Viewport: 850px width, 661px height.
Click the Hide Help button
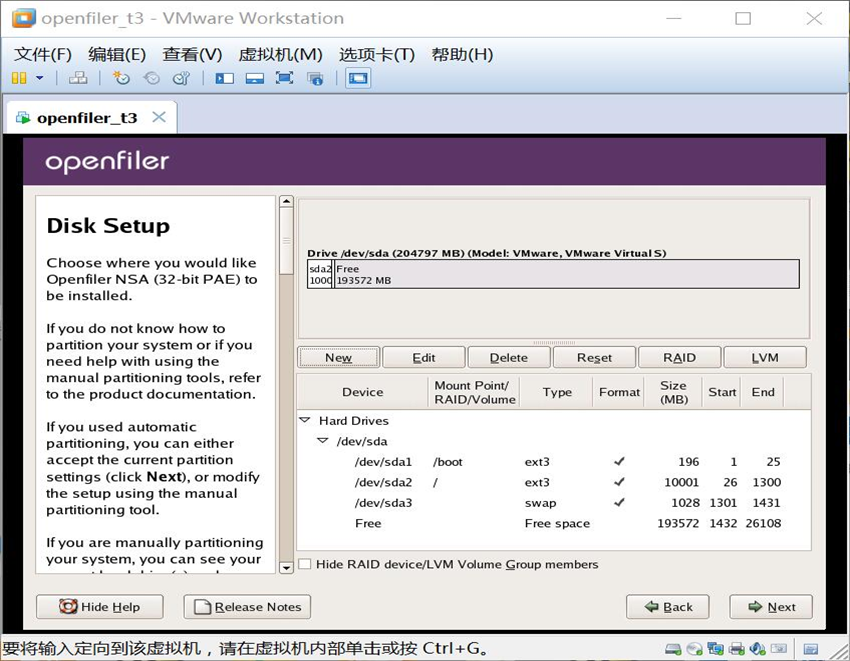(x=100, y=607)
